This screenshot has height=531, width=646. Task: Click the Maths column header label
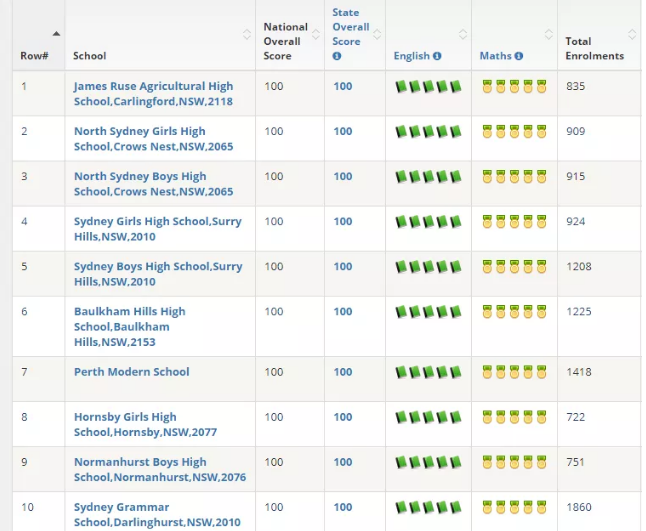coord(495,56)
